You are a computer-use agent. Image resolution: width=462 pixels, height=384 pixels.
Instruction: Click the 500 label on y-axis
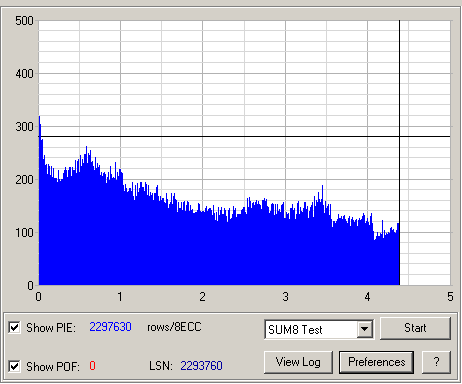24,21
